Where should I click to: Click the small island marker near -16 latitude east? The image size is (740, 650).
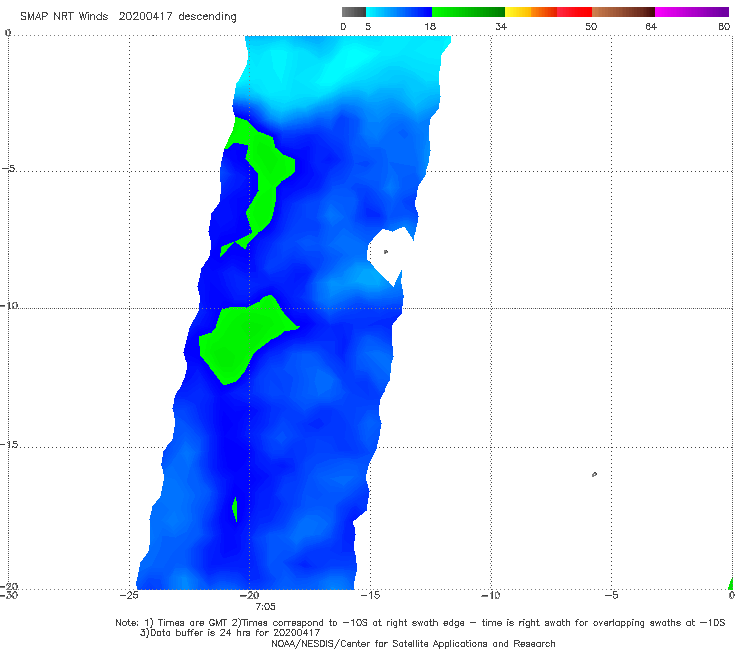[594, 474]
